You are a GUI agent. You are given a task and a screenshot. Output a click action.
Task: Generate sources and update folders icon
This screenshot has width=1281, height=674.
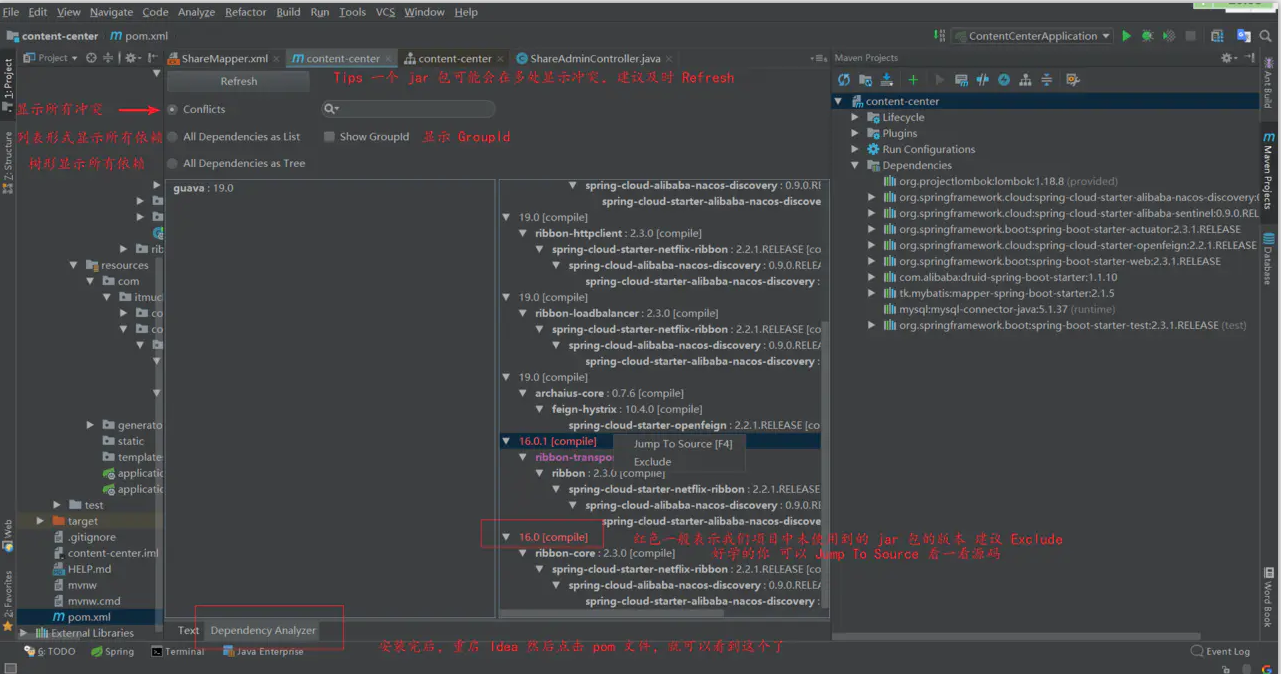coord(865,80)
